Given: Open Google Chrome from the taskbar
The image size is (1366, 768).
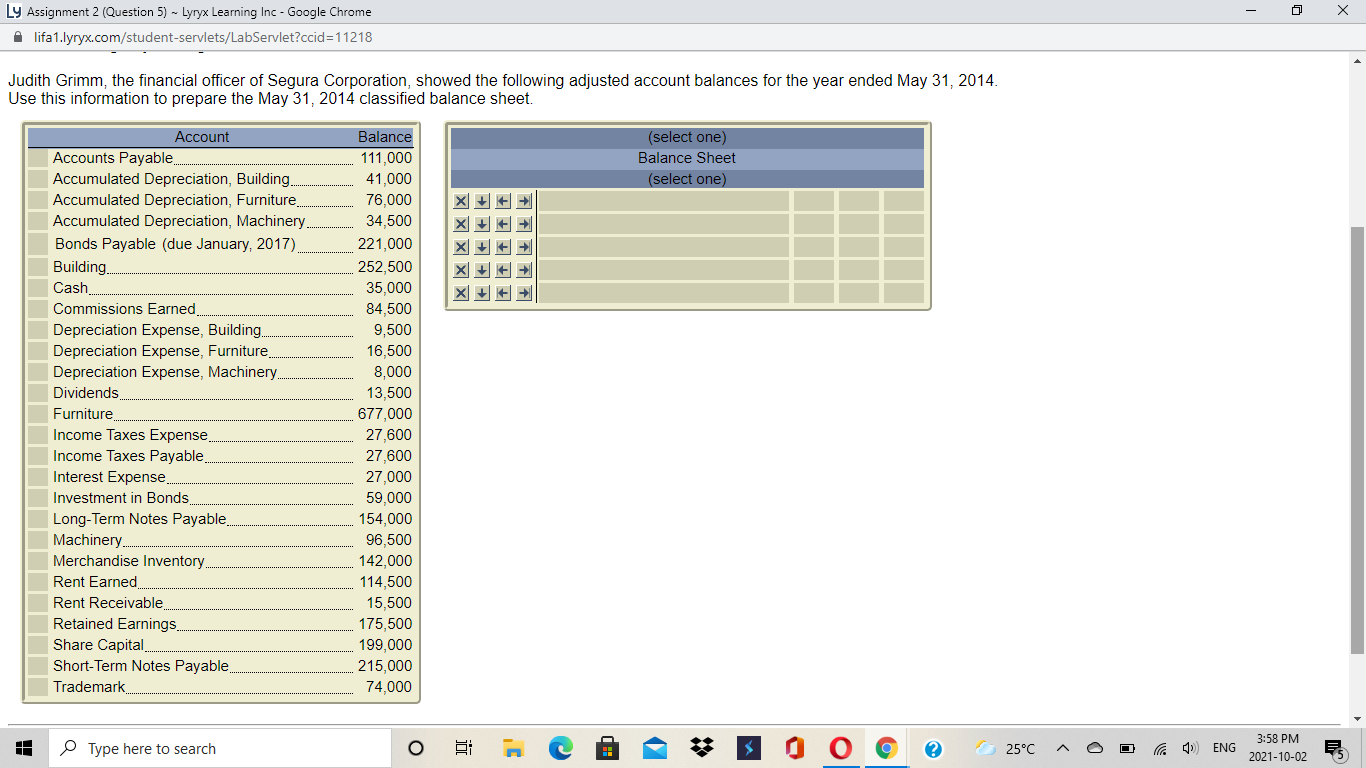Looking at the screenshot, I should click(886, 747).
